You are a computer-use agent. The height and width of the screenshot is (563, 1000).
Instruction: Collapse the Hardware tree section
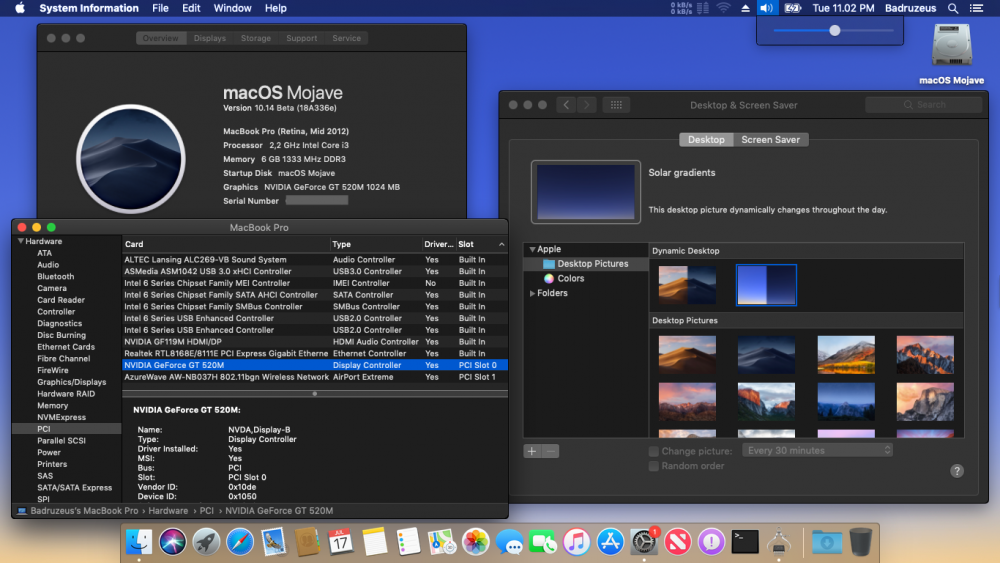coord(20,241)
